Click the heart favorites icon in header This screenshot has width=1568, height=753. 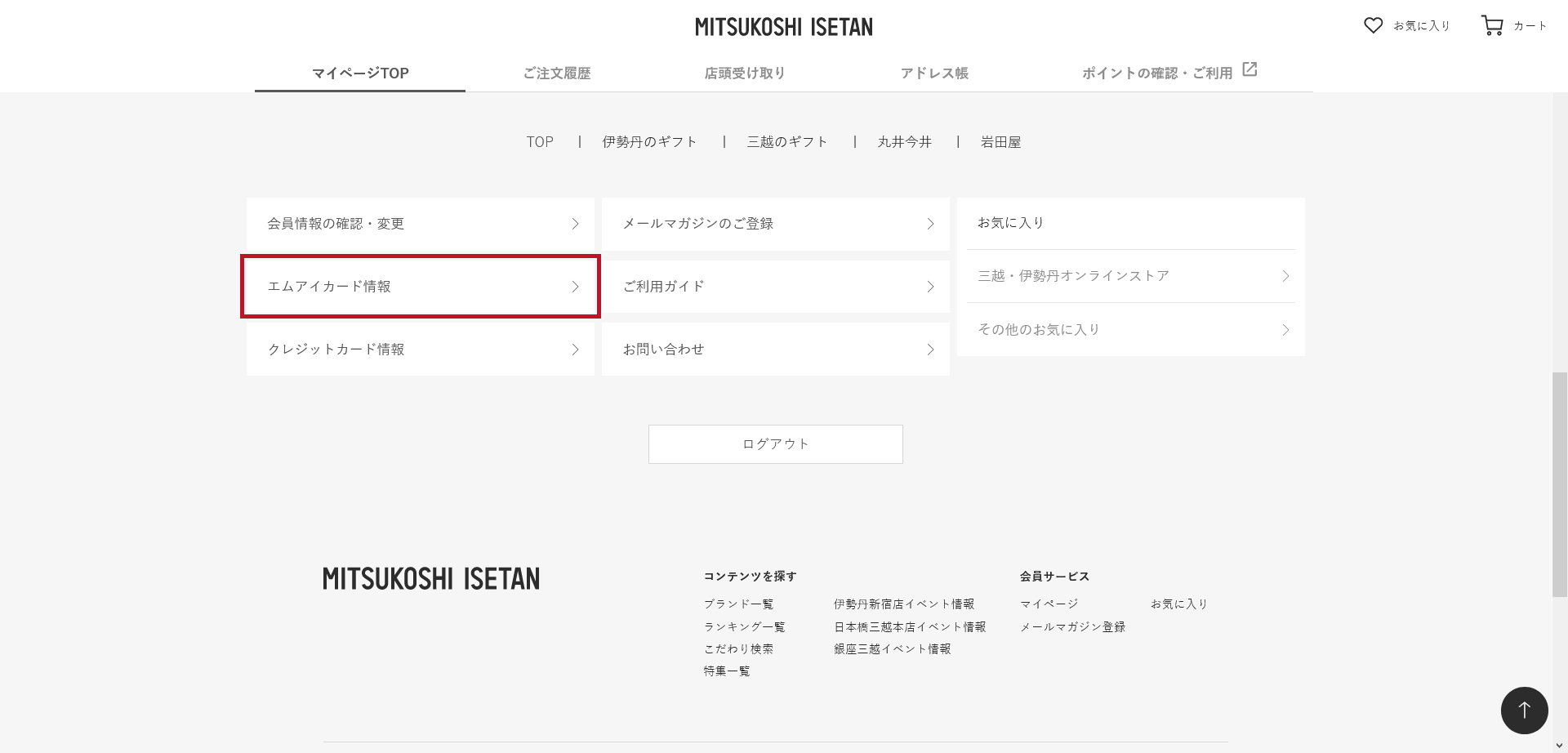(1373, 25)
